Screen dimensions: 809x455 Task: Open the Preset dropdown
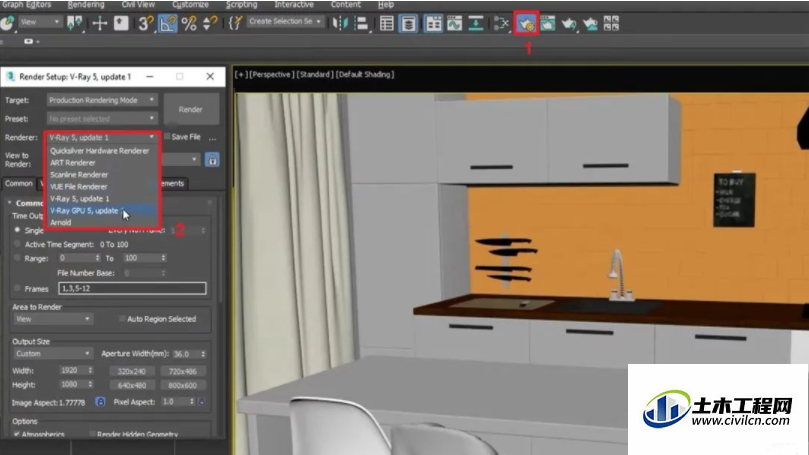pos(102,119)
